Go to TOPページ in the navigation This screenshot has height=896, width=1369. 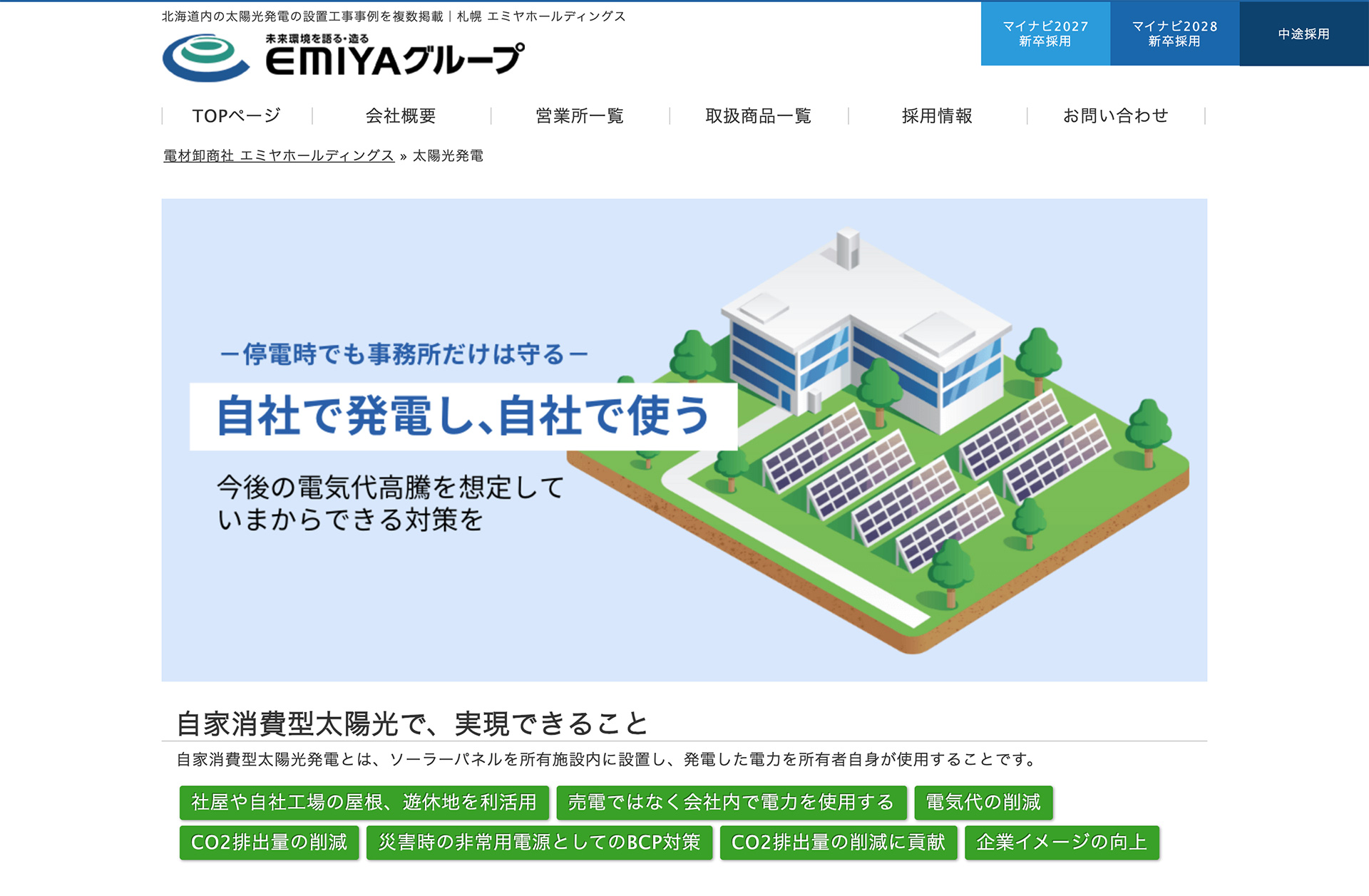pos(237,115)
